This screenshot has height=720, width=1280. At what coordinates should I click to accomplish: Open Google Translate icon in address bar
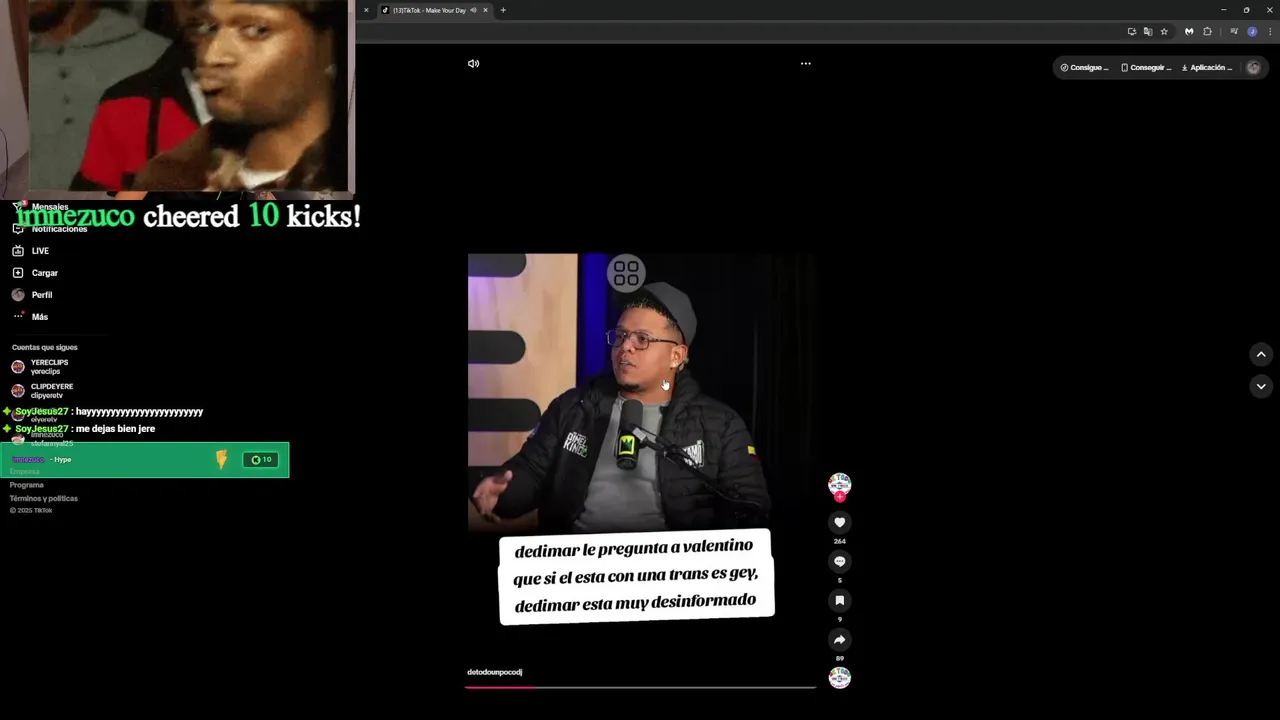point(1148,32)
